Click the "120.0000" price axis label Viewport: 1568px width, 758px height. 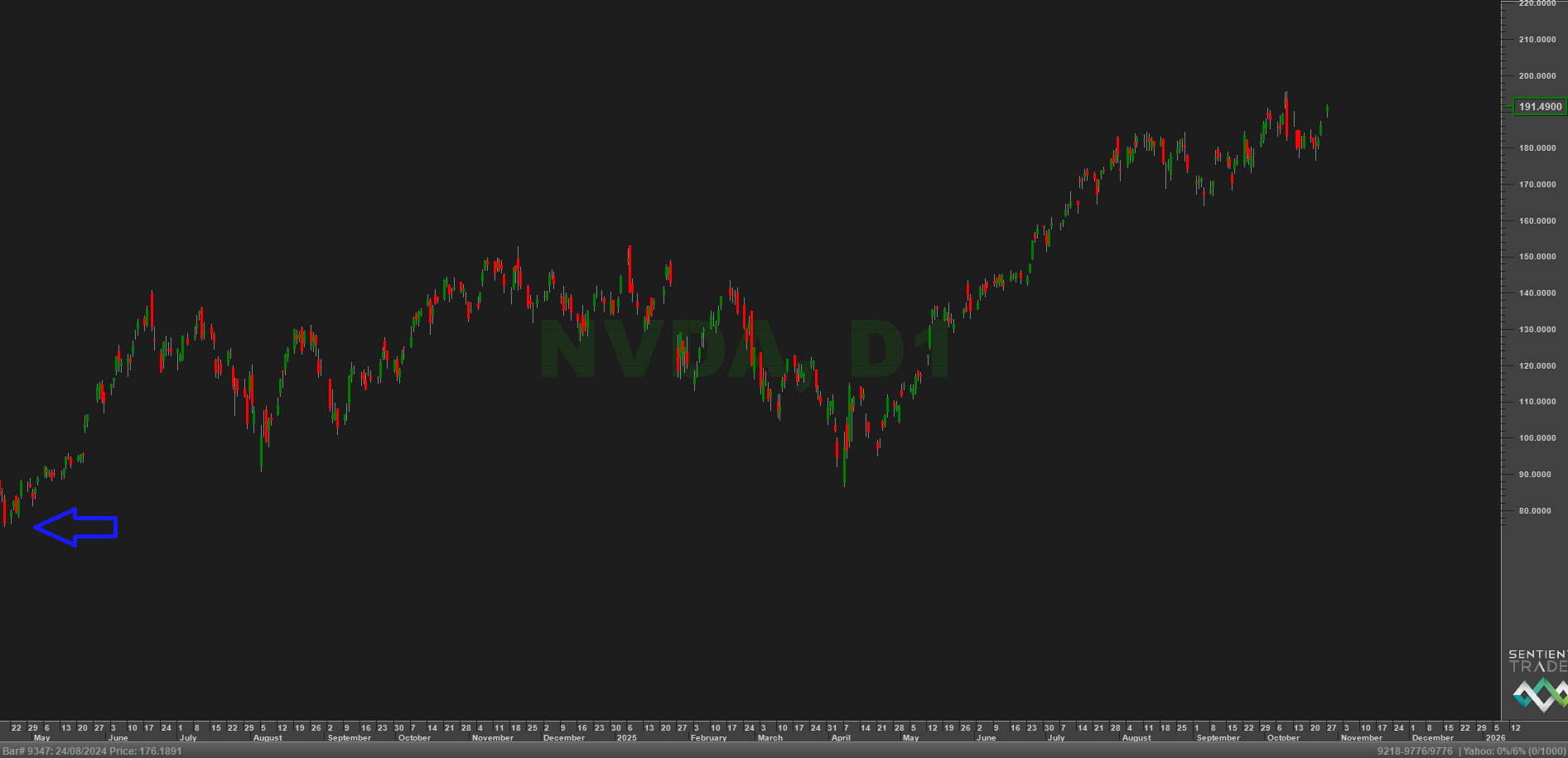(x=1537, y=366)
